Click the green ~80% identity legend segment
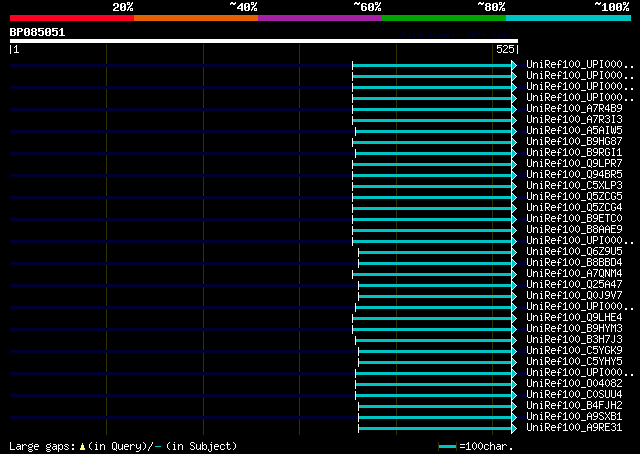Image resolution: width=640 pixels, height=454 pixels. 444,18
